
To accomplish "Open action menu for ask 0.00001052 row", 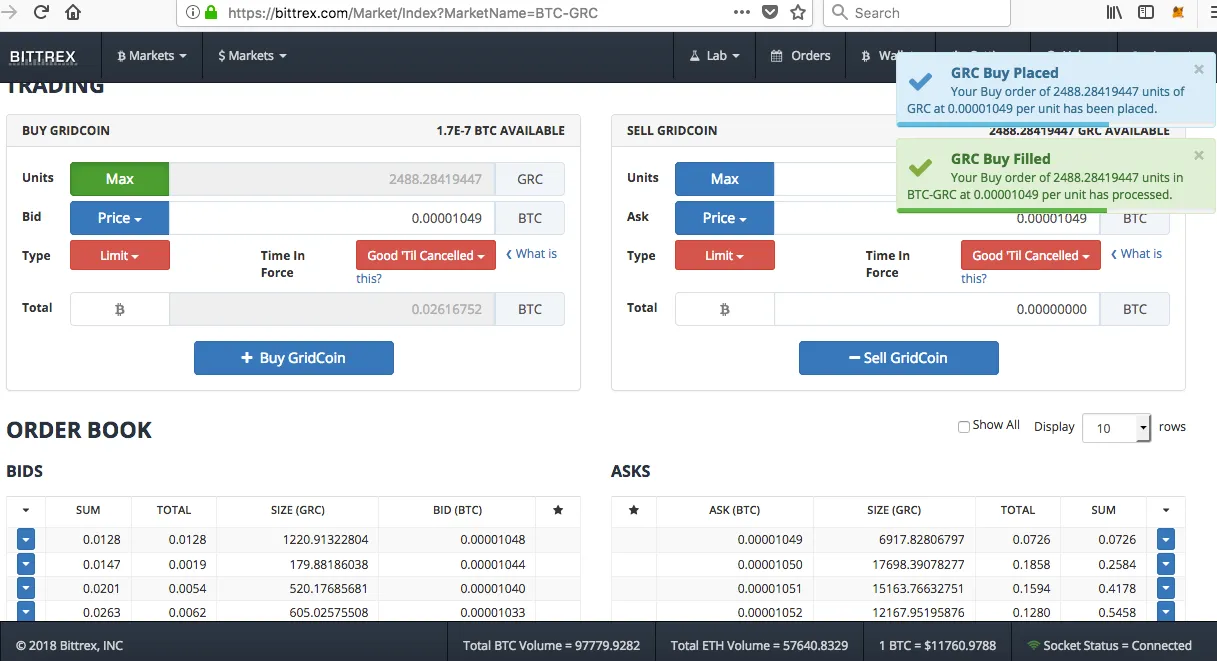I will (x=1166, y=612).
